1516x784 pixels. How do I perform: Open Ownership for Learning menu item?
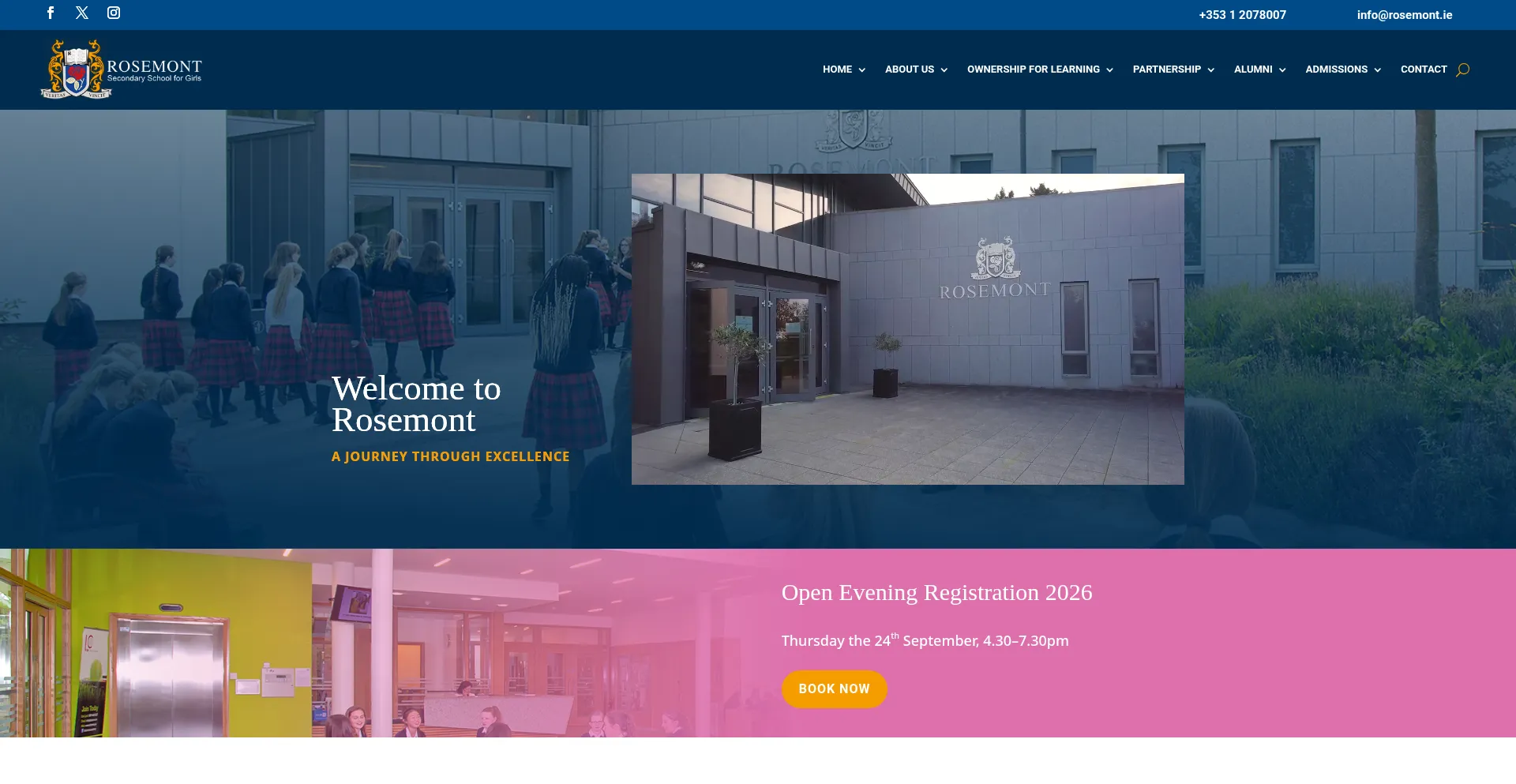1034,69
